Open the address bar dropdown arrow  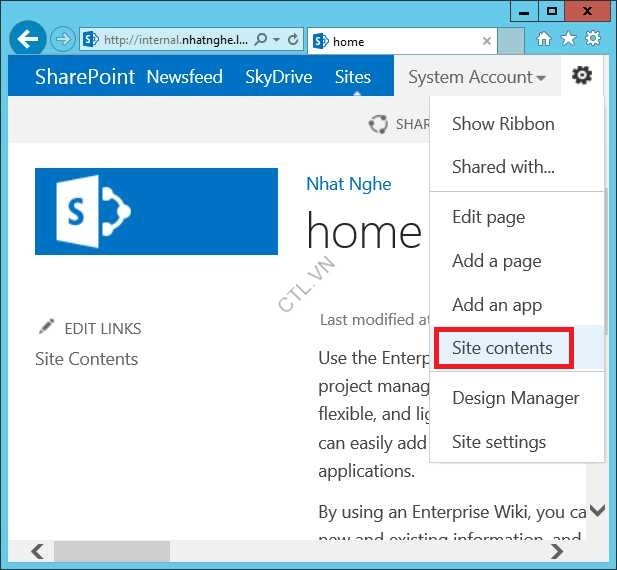(x=277, y=40)
